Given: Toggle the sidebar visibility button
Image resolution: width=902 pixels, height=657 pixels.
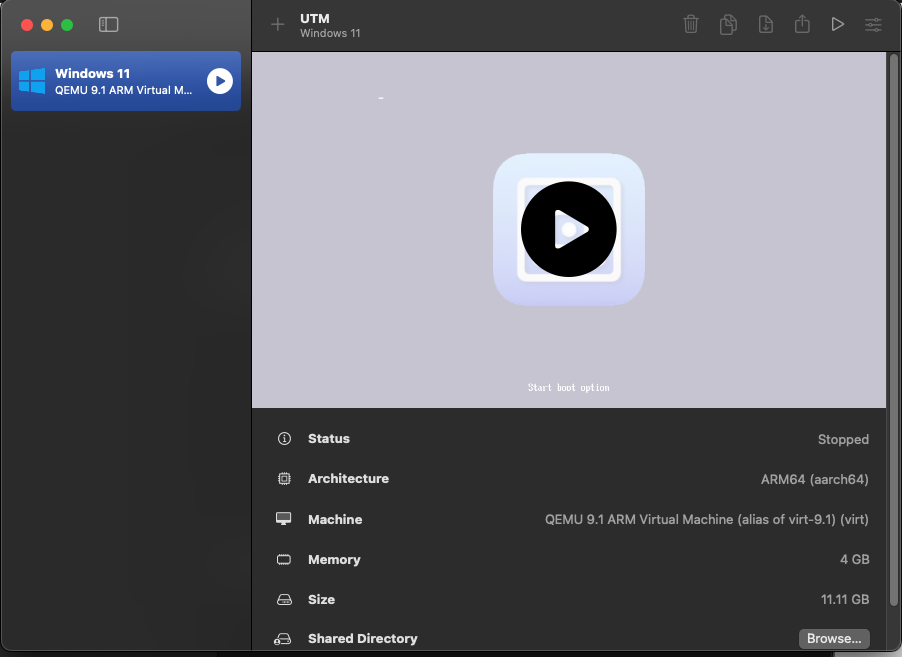Looking at the screenshot, I should pyautogui.click(x=108, y=24).
